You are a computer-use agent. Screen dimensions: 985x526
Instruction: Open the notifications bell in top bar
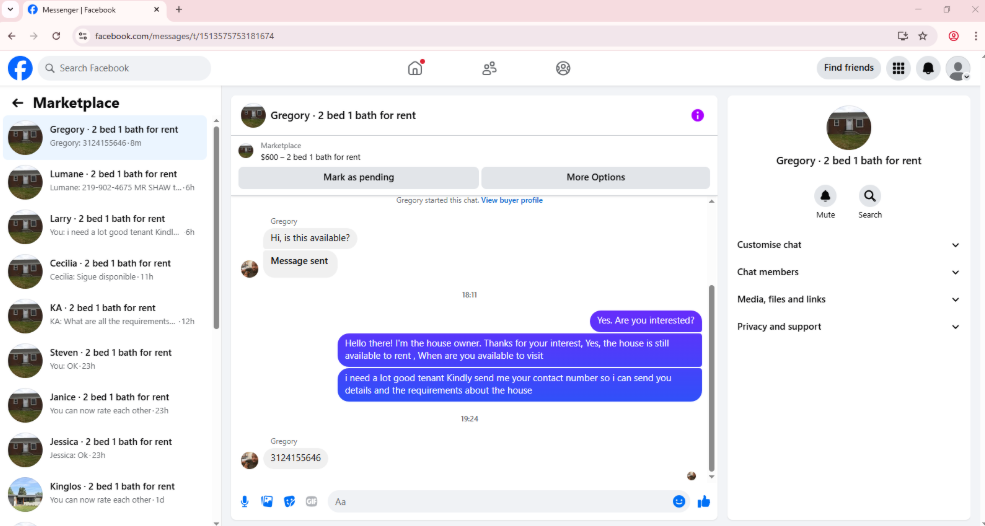pos(928,68)
